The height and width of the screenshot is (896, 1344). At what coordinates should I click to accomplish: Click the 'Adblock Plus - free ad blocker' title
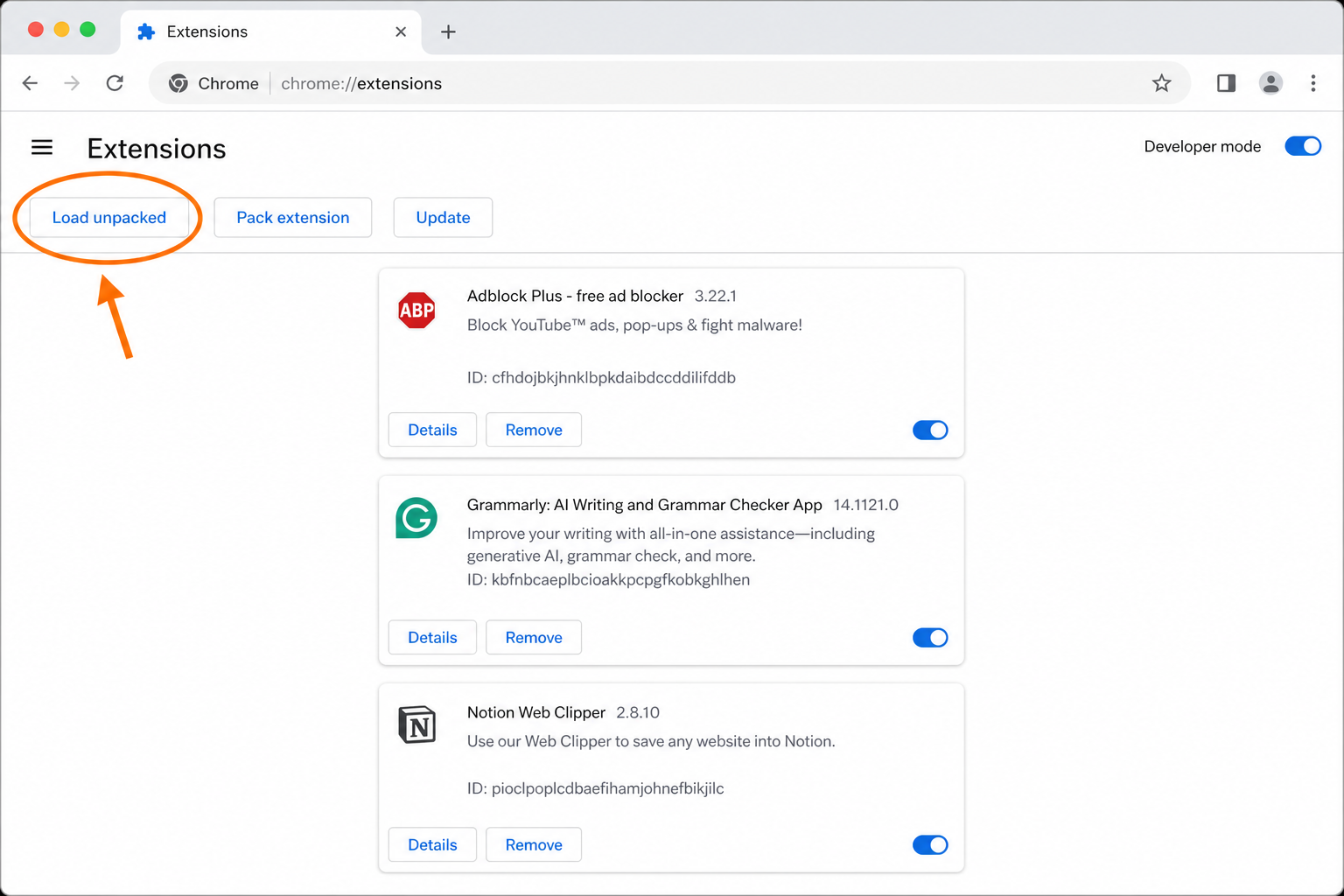pyautogui.click(x=575, y=296)
